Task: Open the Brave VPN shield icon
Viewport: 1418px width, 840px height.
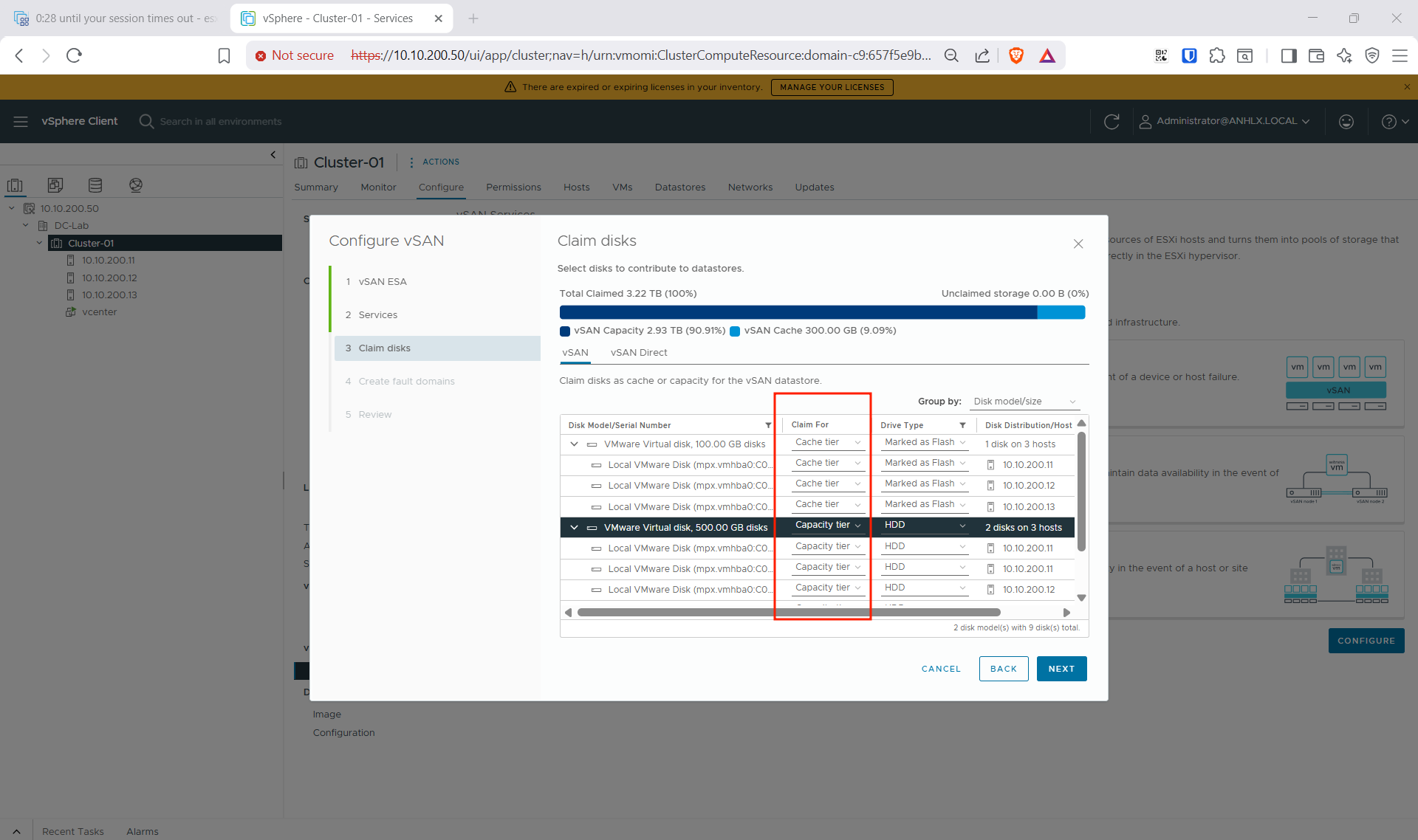Action: point(1372,55)
